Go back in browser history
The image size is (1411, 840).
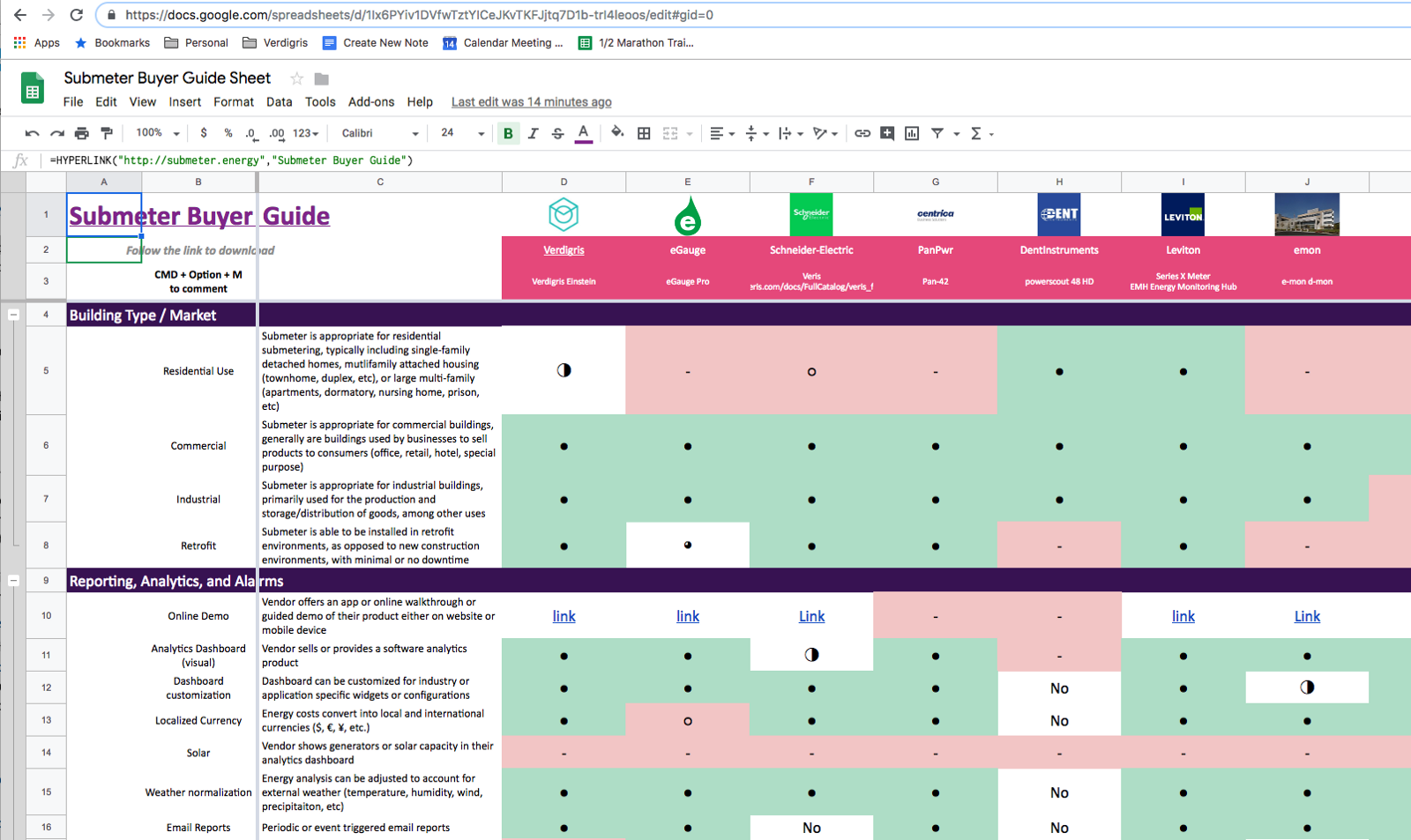click(20, 15)
